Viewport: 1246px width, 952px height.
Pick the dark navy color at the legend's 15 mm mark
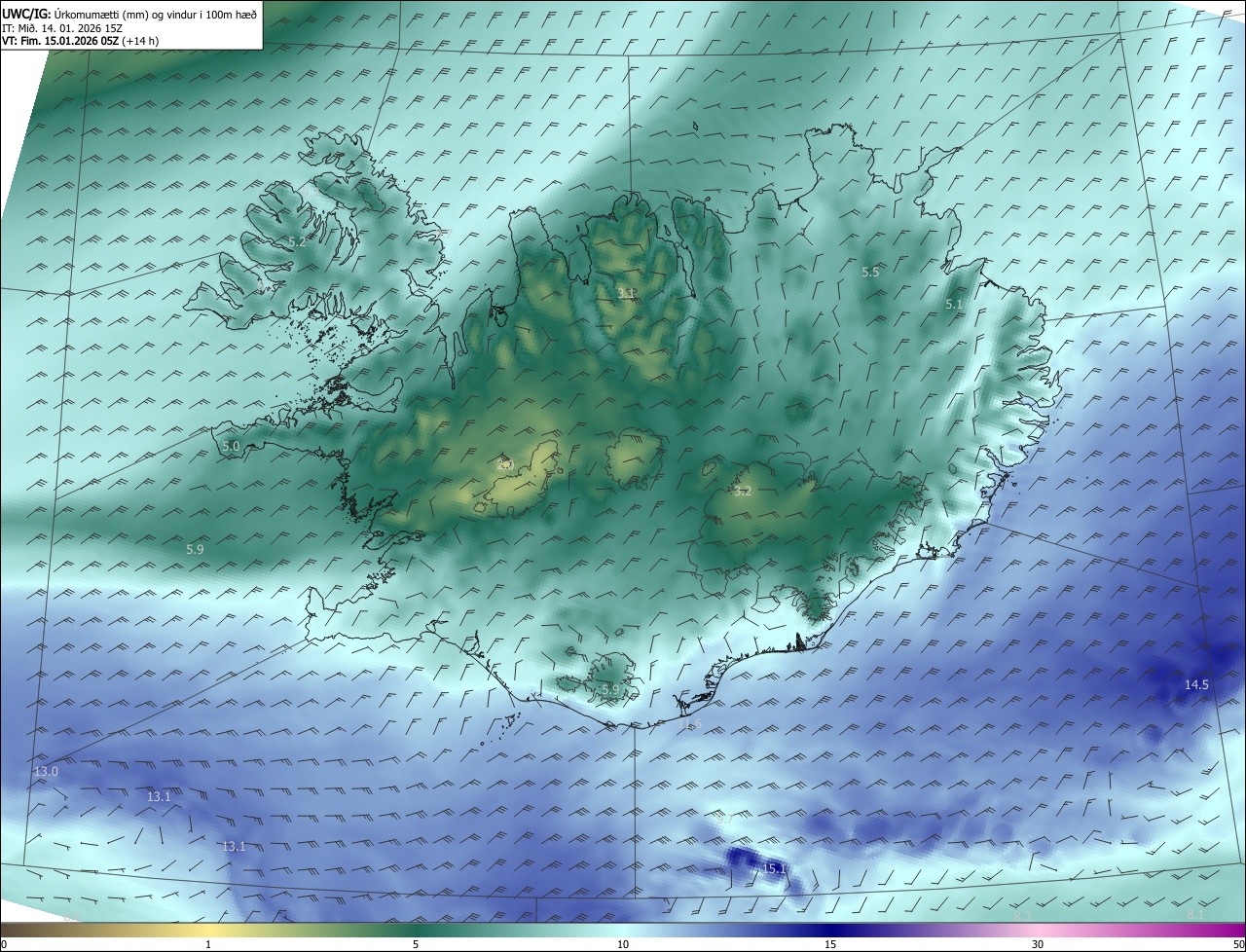pos(830,931)
